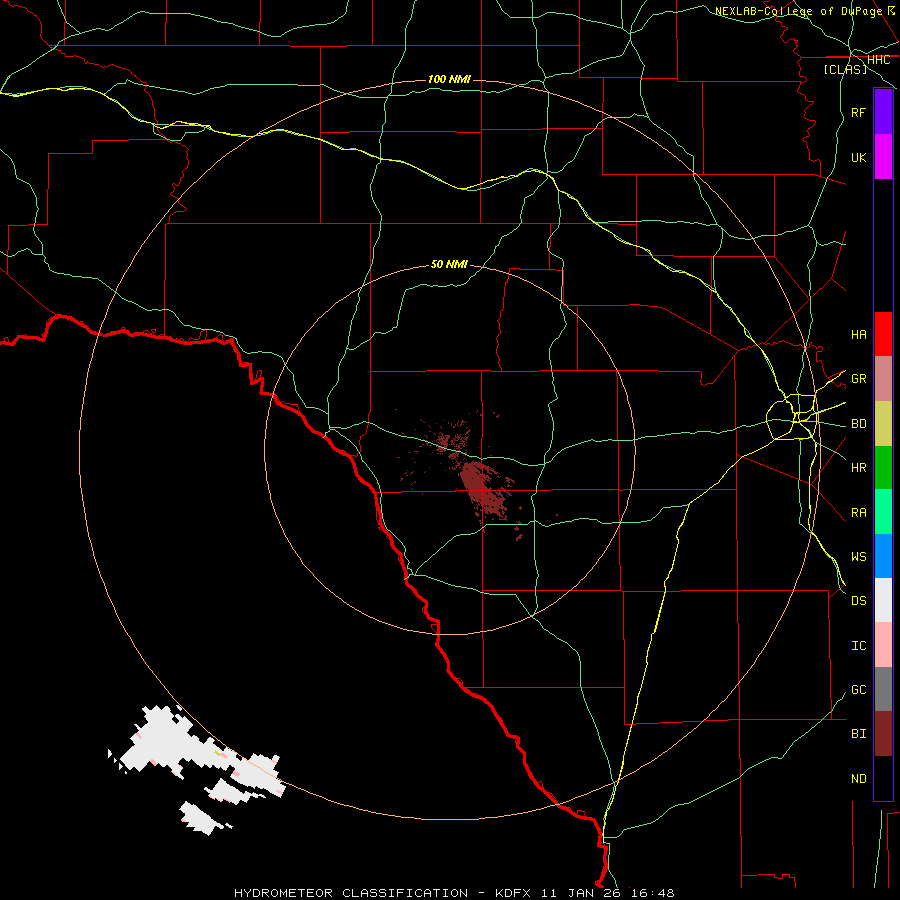Choose the IC pink legend swatch
Screen dimensions: 900x900
tap(883, 645)
